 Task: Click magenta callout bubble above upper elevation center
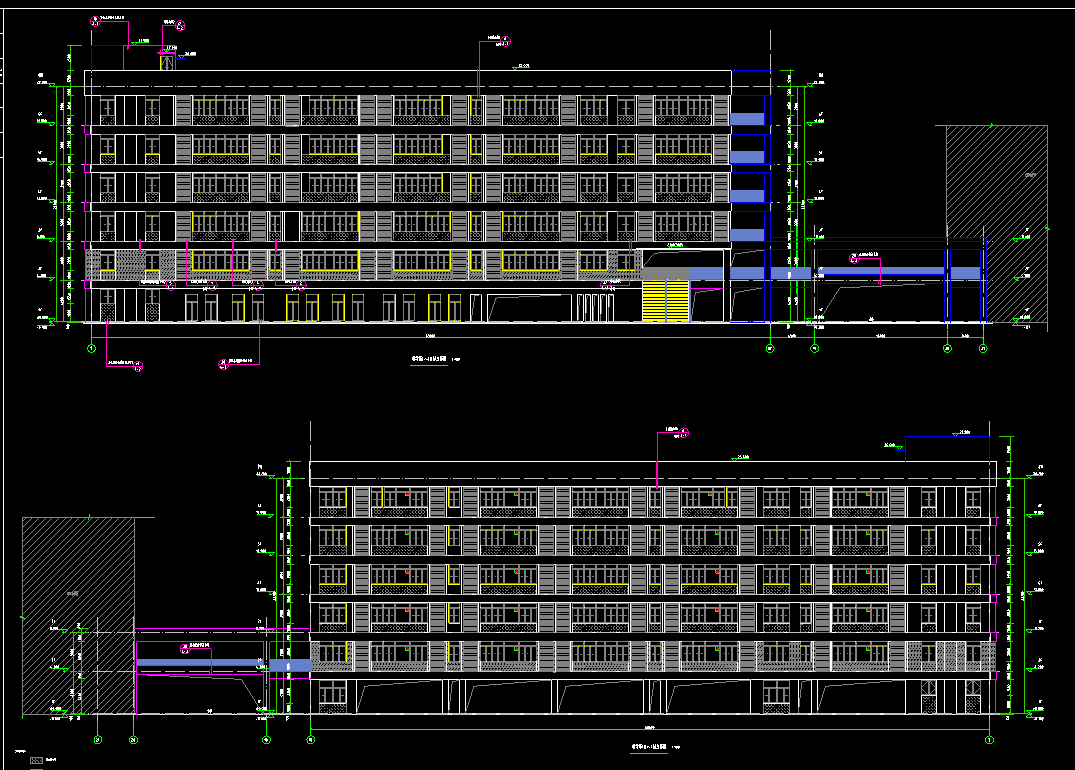point(505,41)
